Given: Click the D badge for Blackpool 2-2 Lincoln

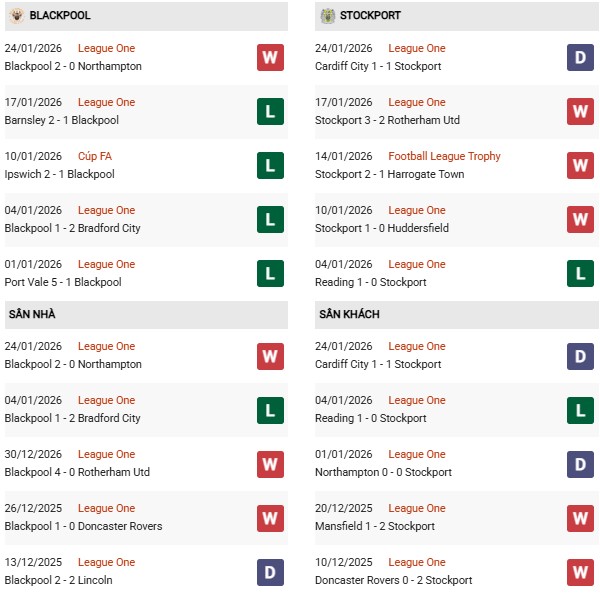Looking at the screenshot, I should tap(270, 571).
